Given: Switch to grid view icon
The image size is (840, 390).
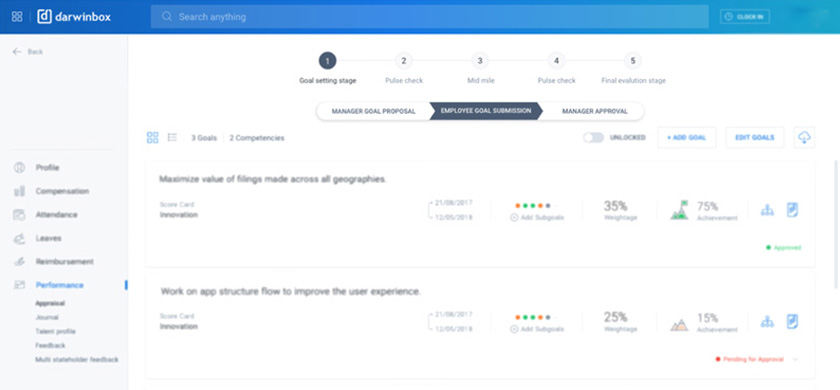Looking at the screenshot, I should click(153, 138).
